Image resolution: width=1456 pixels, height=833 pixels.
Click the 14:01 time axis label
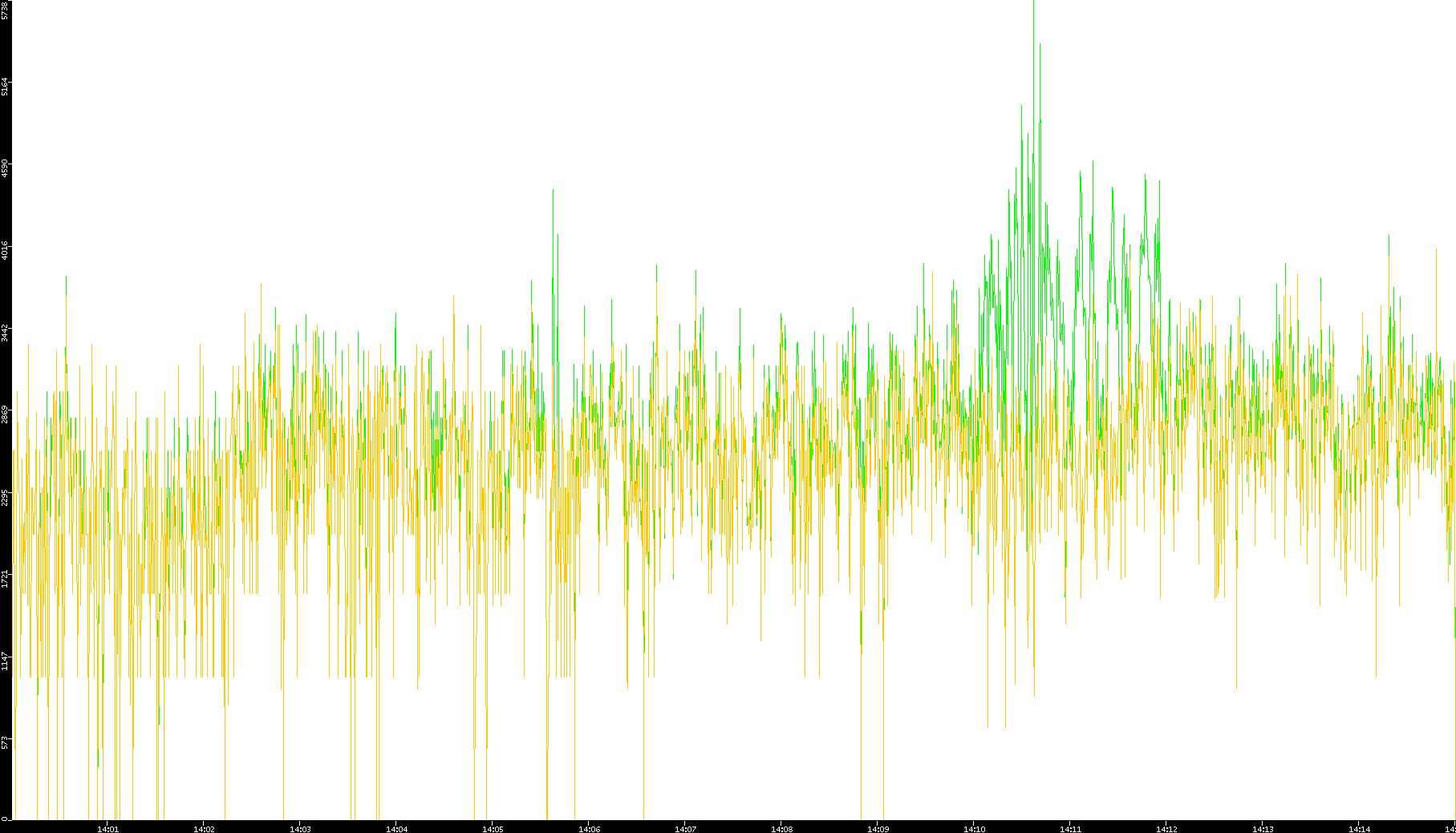[107, 829]
